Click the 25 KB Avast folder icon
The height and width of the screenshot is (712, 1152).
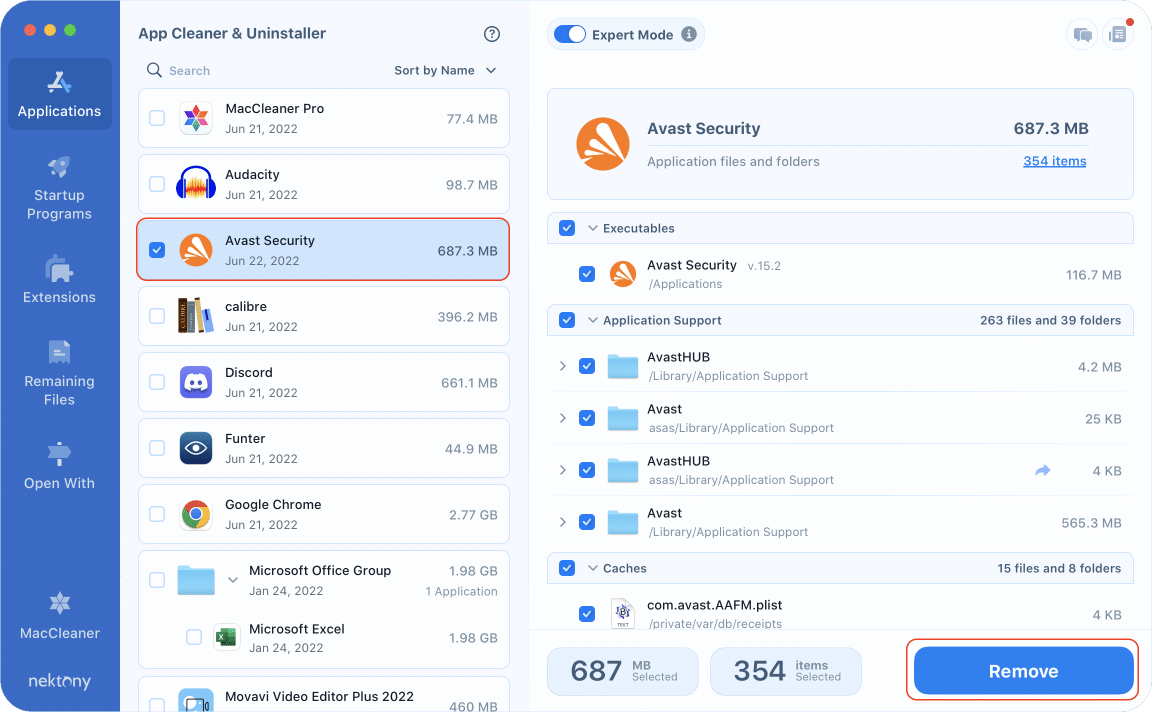pyautogui.click(x=623, y=418)
